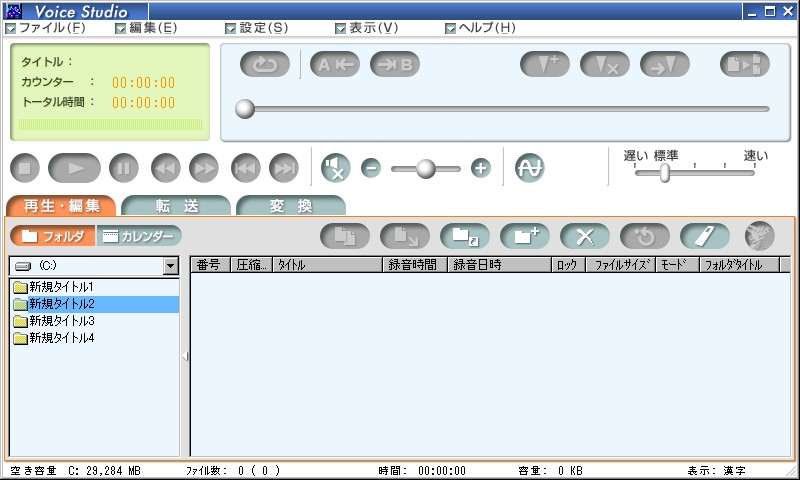
Task: Decrease volume with the minus button
Action: (371, 168)
